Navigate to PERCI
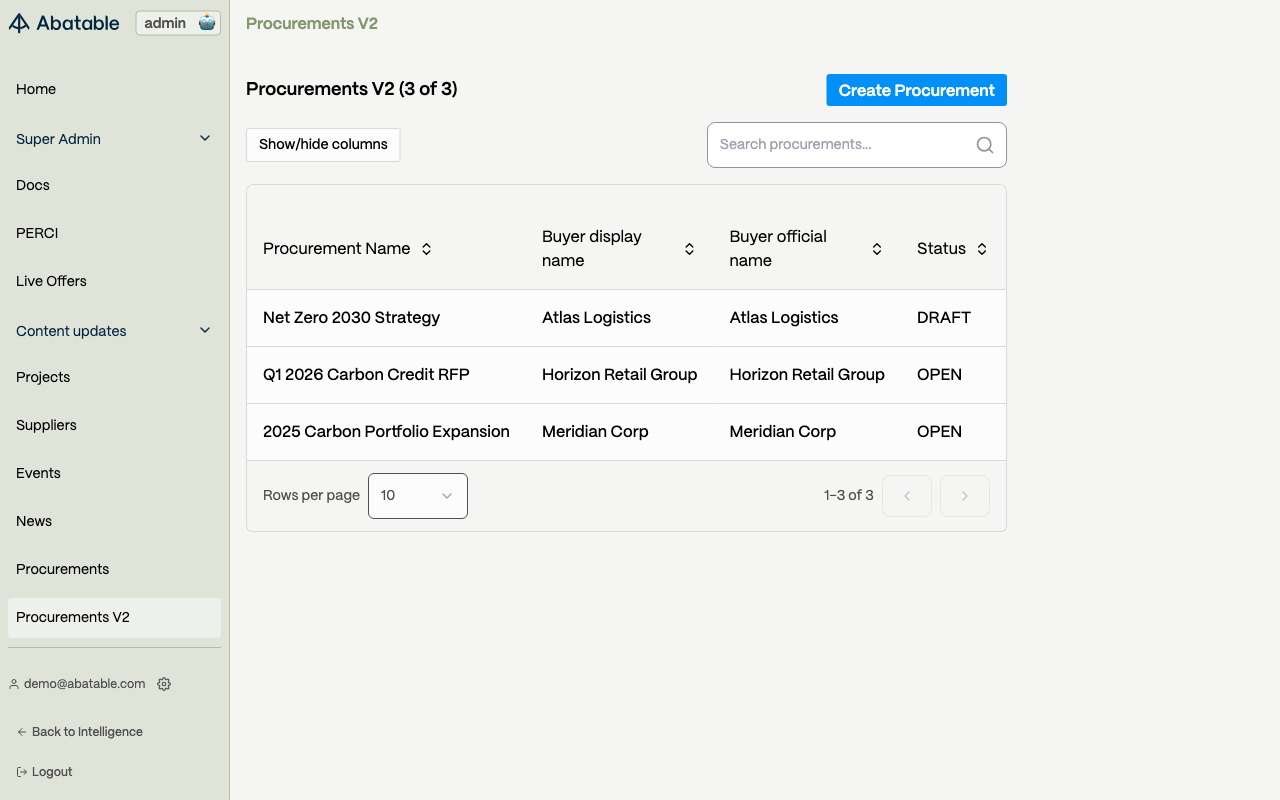 [x=114, y=233]
